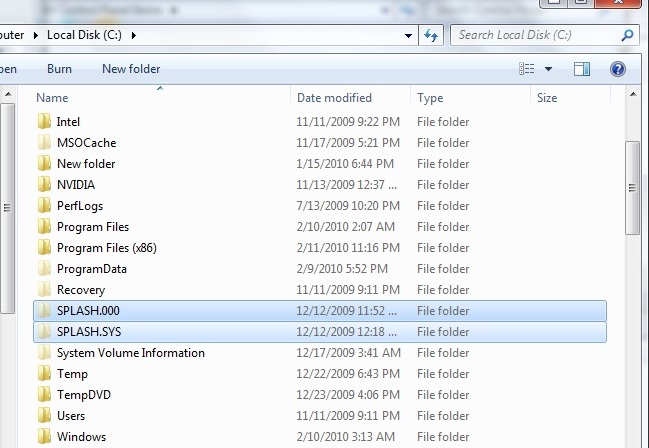The height and width of the screenshot is (448, 649).
Task: Click date 2/10/2010 3:13 AM
Action: 345,437
